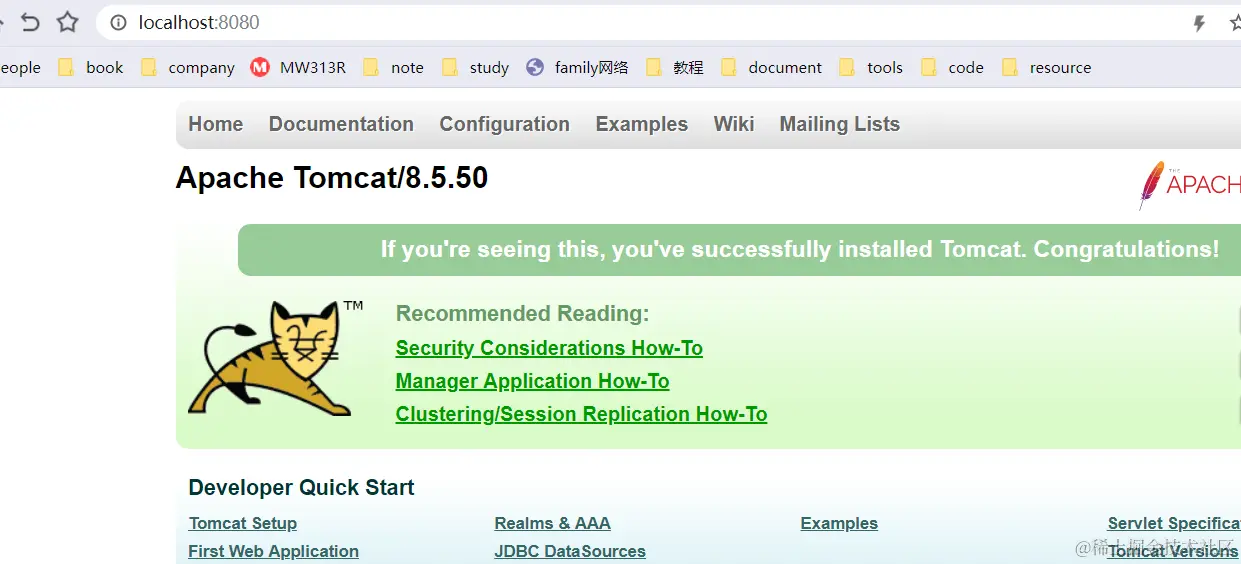Open Clustering/Session Replication How-To link

click(x=581, y=414)
